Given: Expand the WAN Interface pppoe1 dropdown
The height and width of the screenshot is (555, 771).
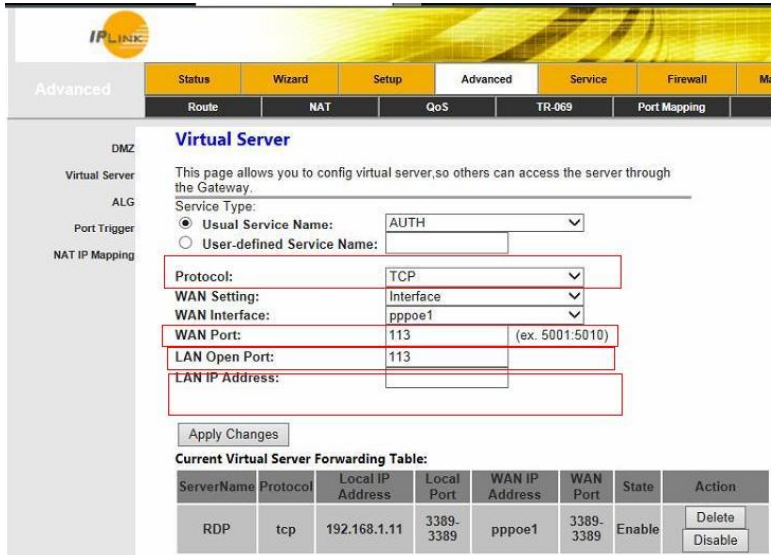Looking at the screenshot, I should click(484, 314).
